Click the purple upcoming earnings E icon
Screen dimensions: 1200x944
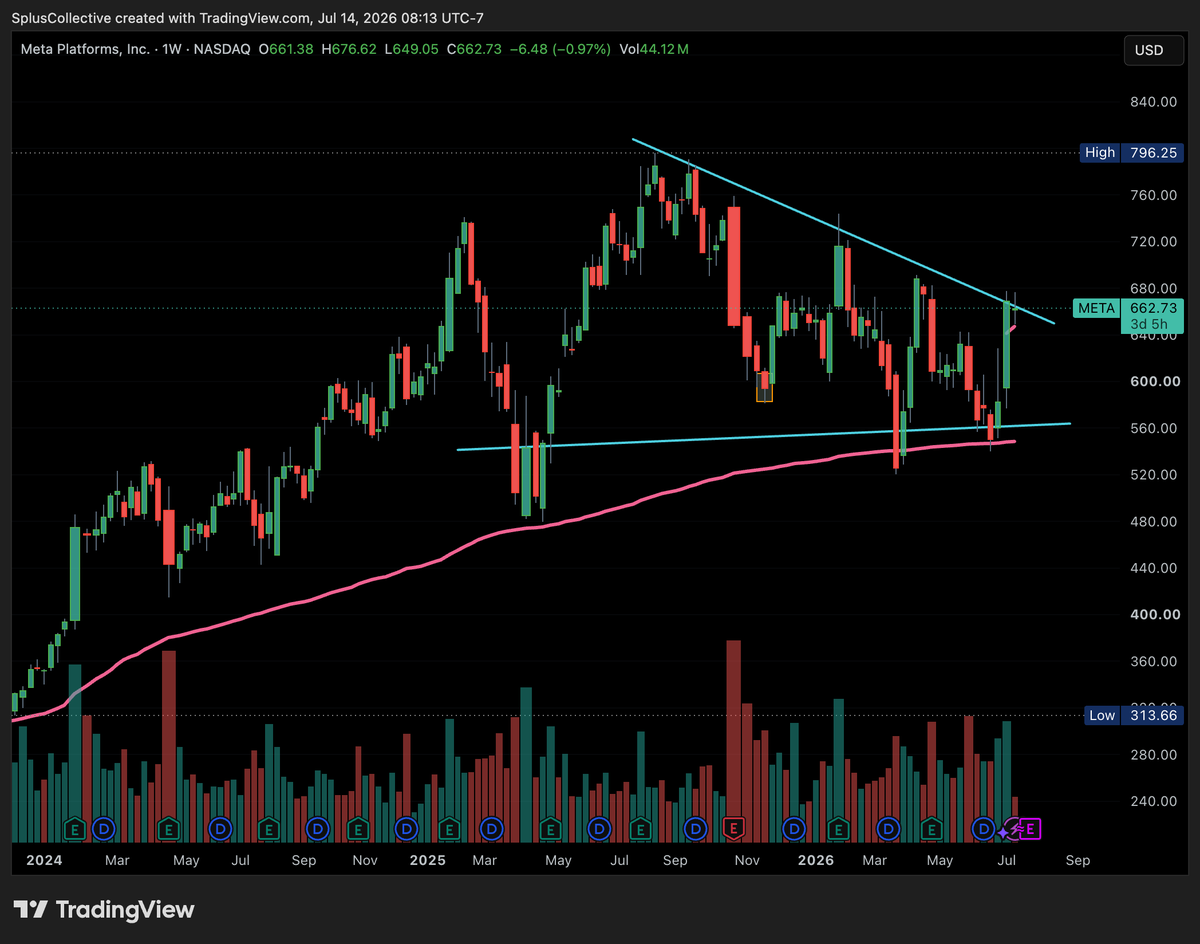(1032, 828)
